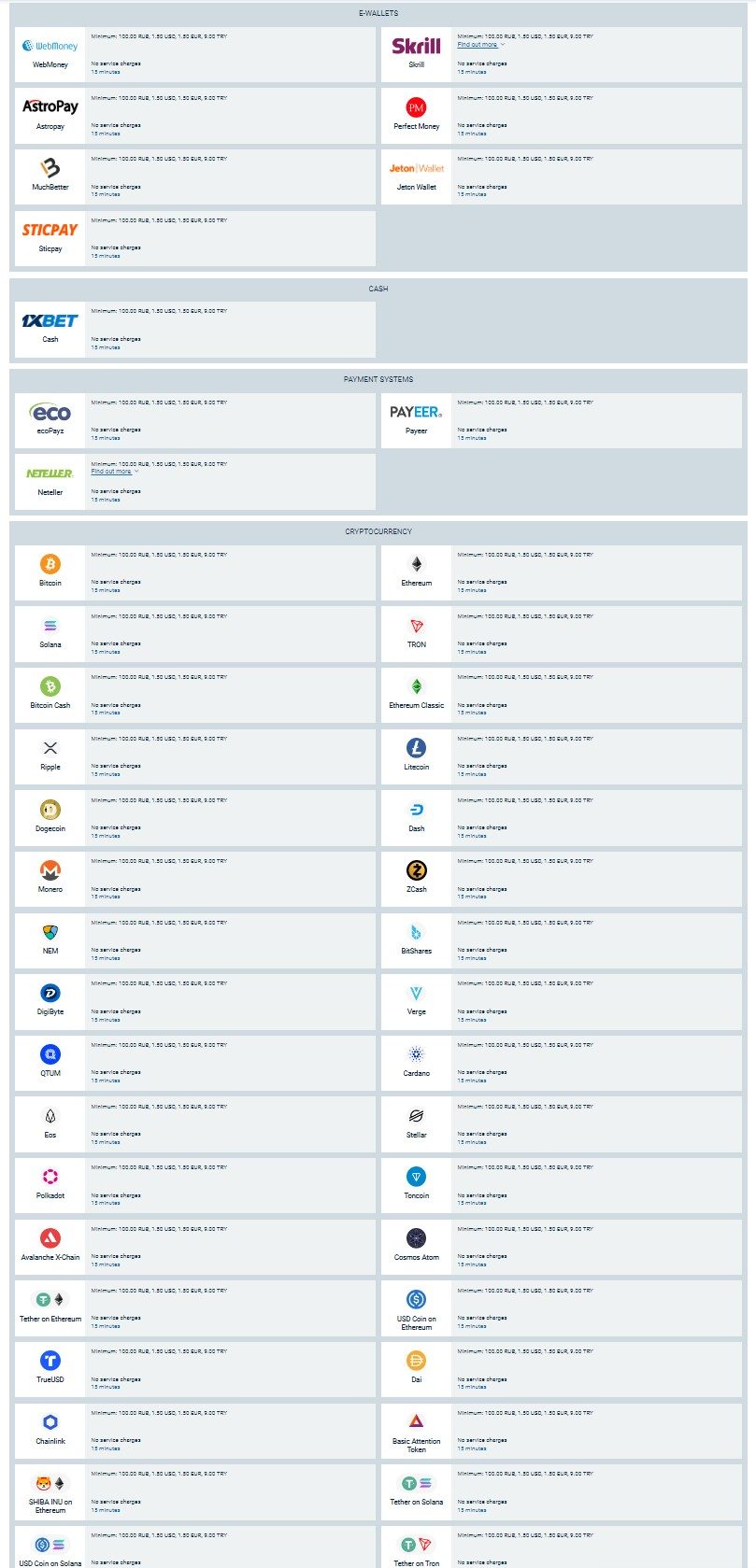Select the Monero coin icon

(x=50, y=870)
